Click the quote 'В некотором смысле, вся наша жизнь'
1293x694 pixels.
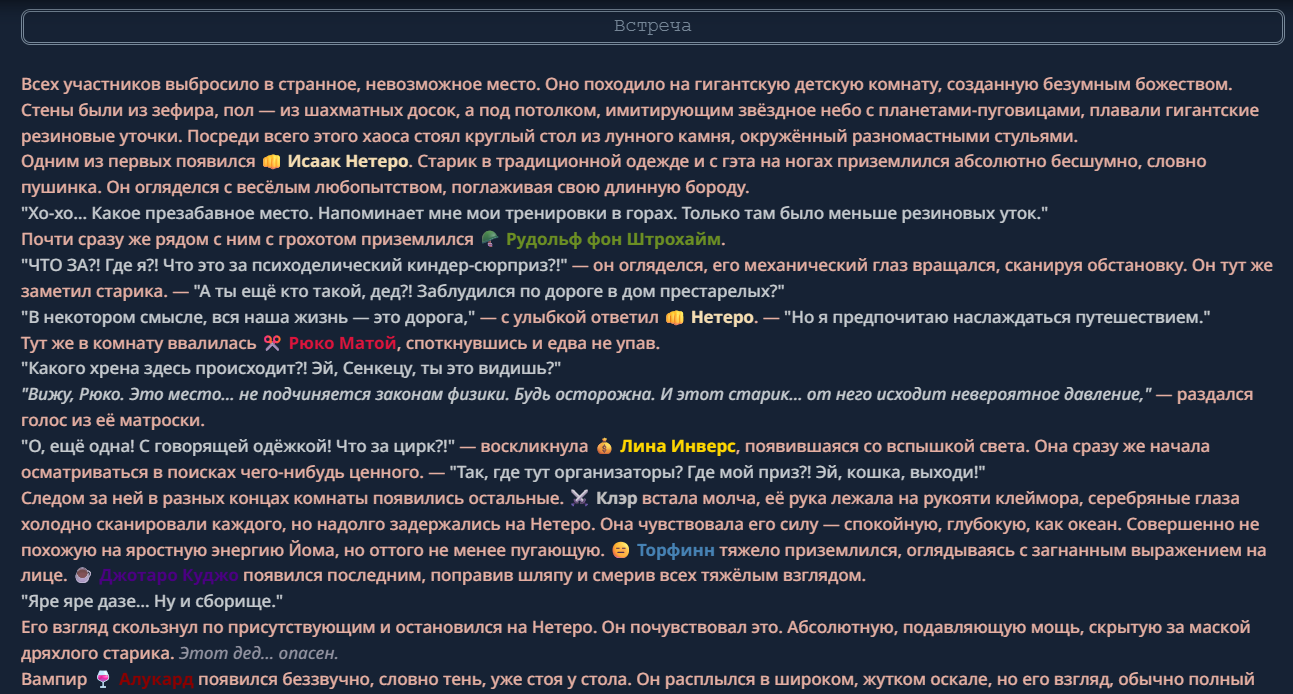(x=249, y=317)
